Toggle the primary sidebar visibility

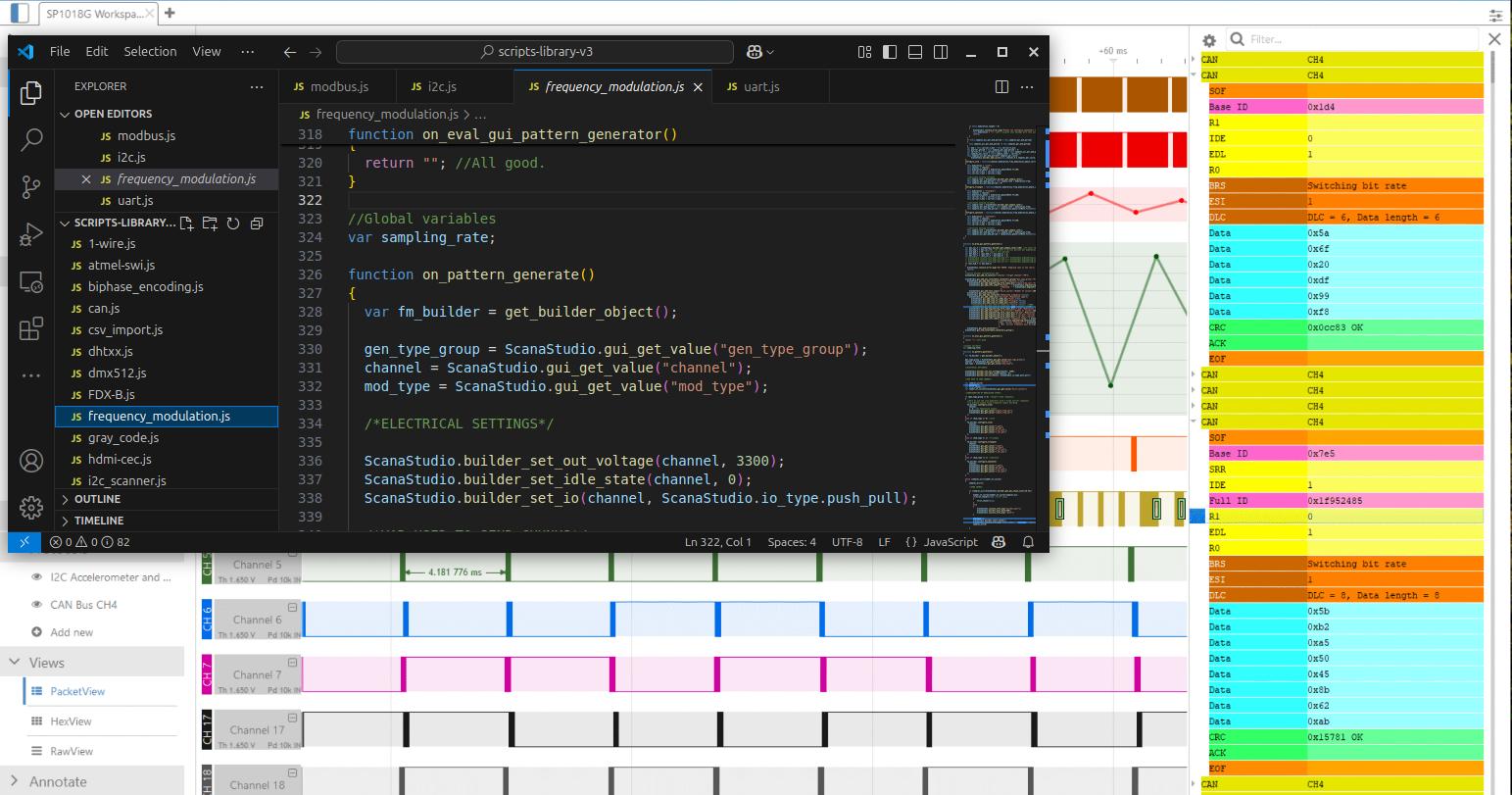[x=890, y=52]
